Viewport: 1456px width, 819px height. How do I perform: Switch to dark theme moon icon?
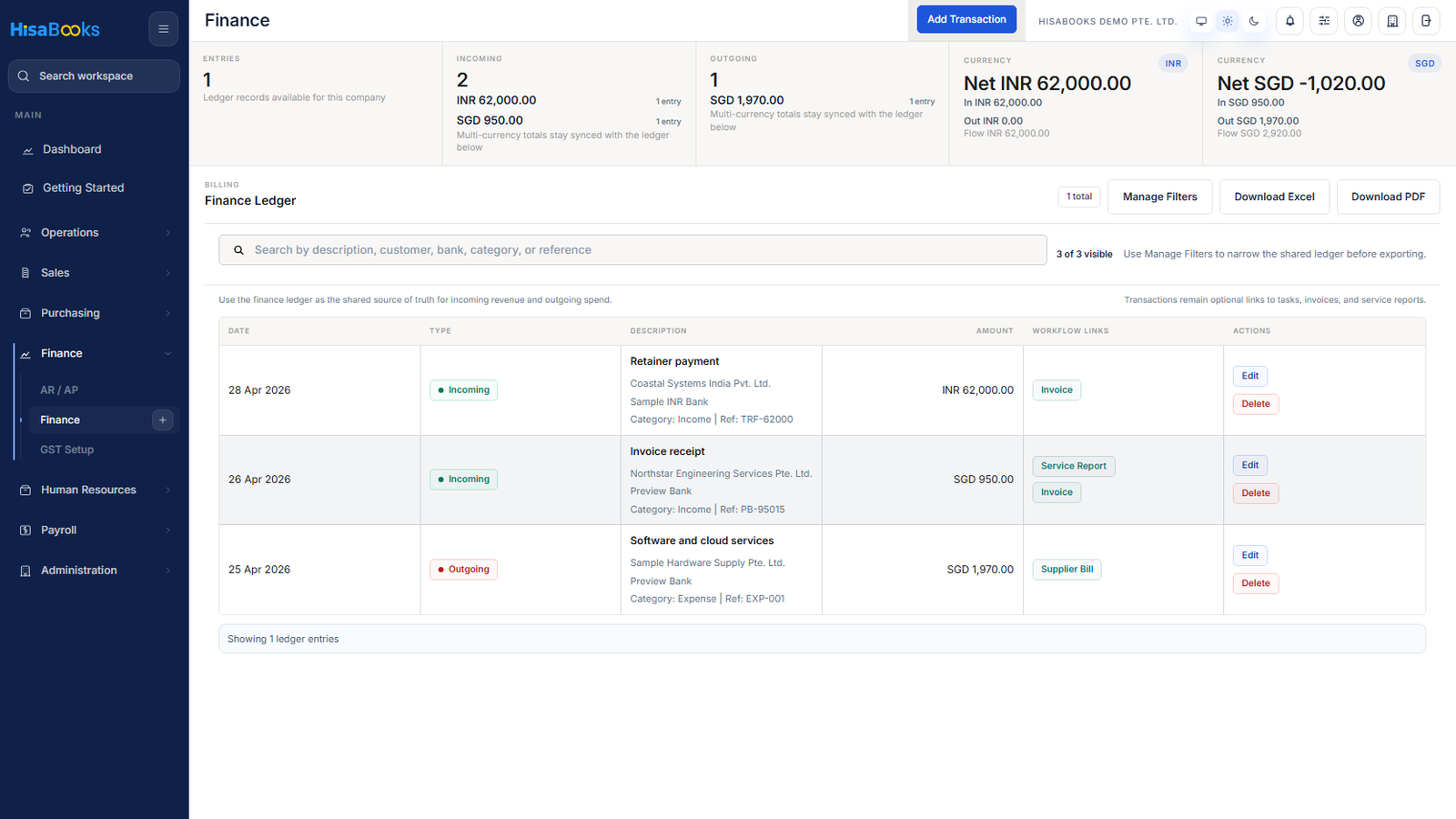click(1254, 21)
